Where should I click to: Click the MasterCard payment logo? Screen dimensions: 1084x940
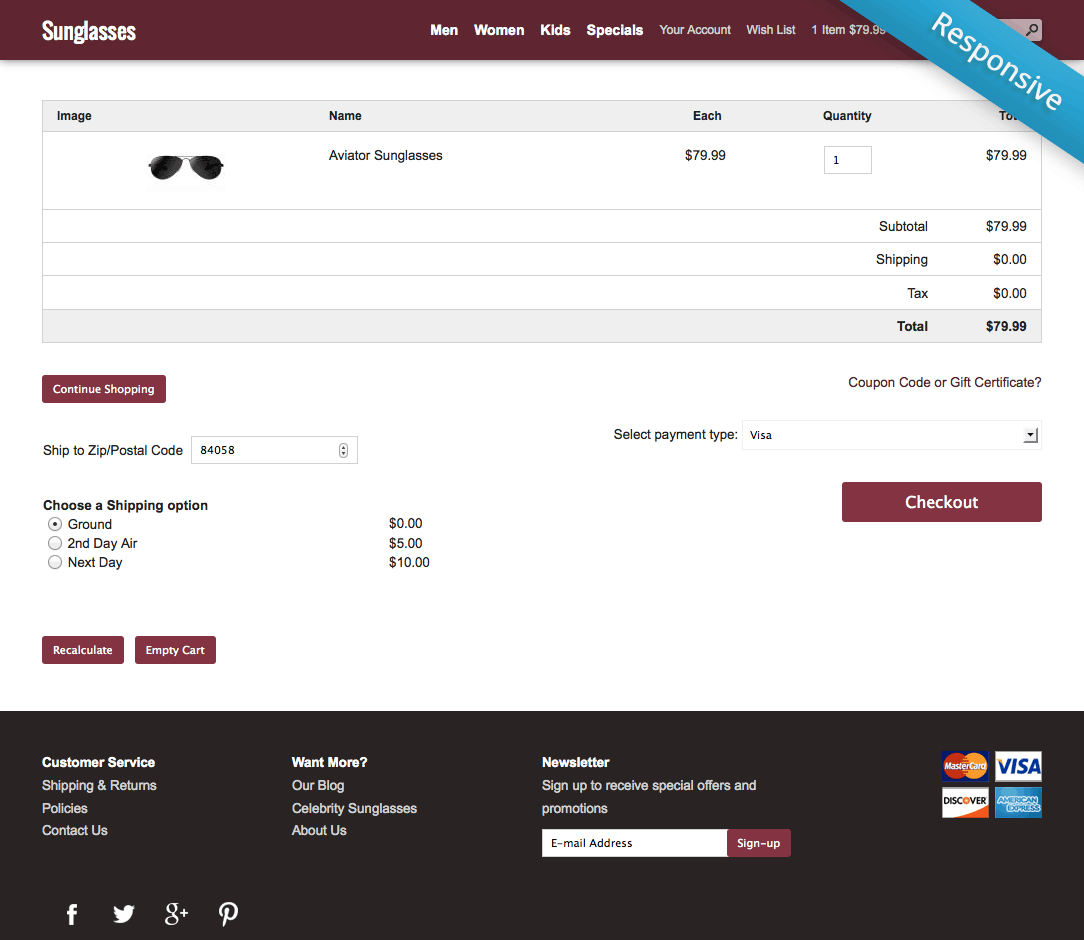[965, 767]
